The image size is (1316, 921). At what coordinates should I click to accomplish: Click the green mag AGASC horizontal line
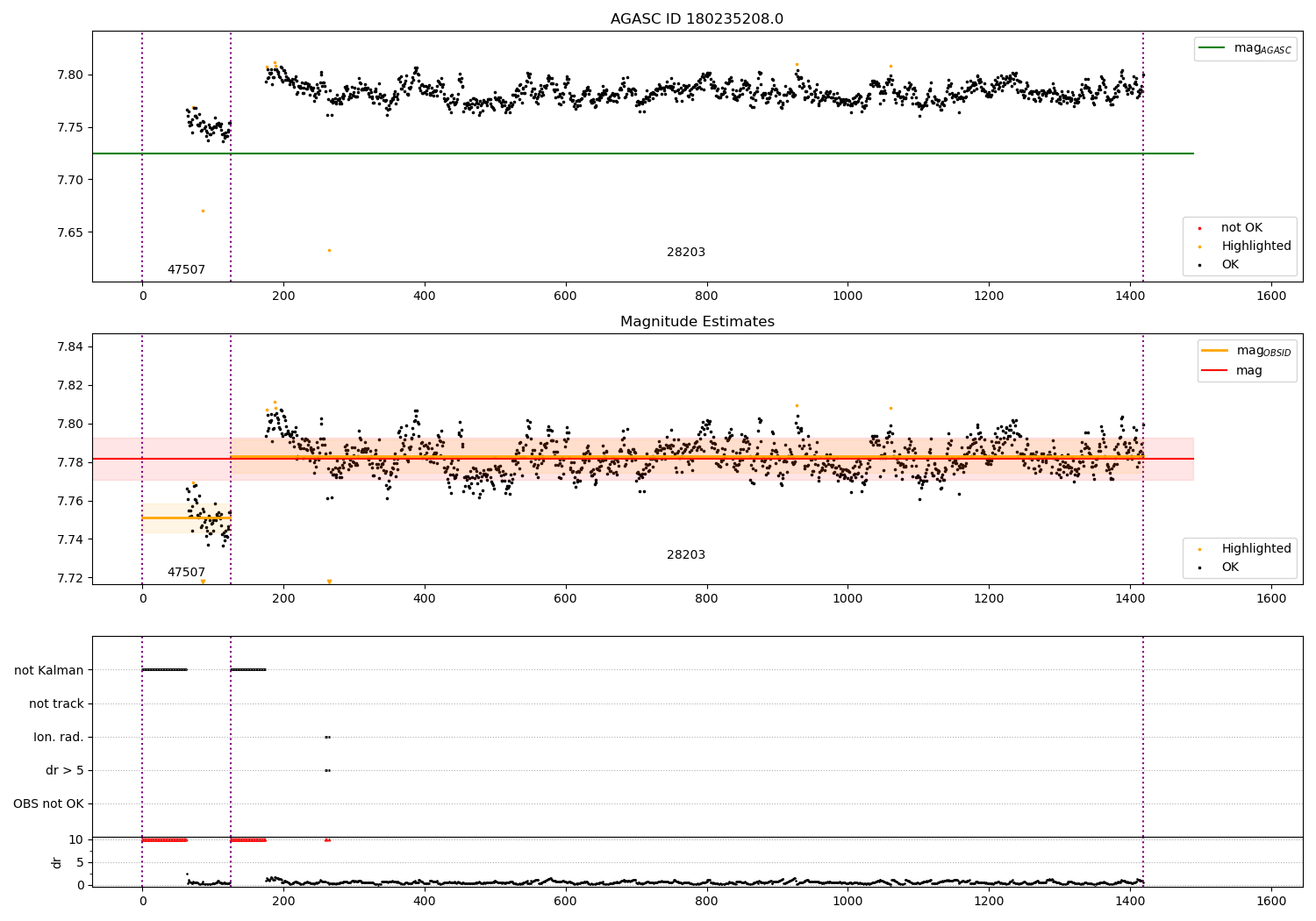pos(643,153)
